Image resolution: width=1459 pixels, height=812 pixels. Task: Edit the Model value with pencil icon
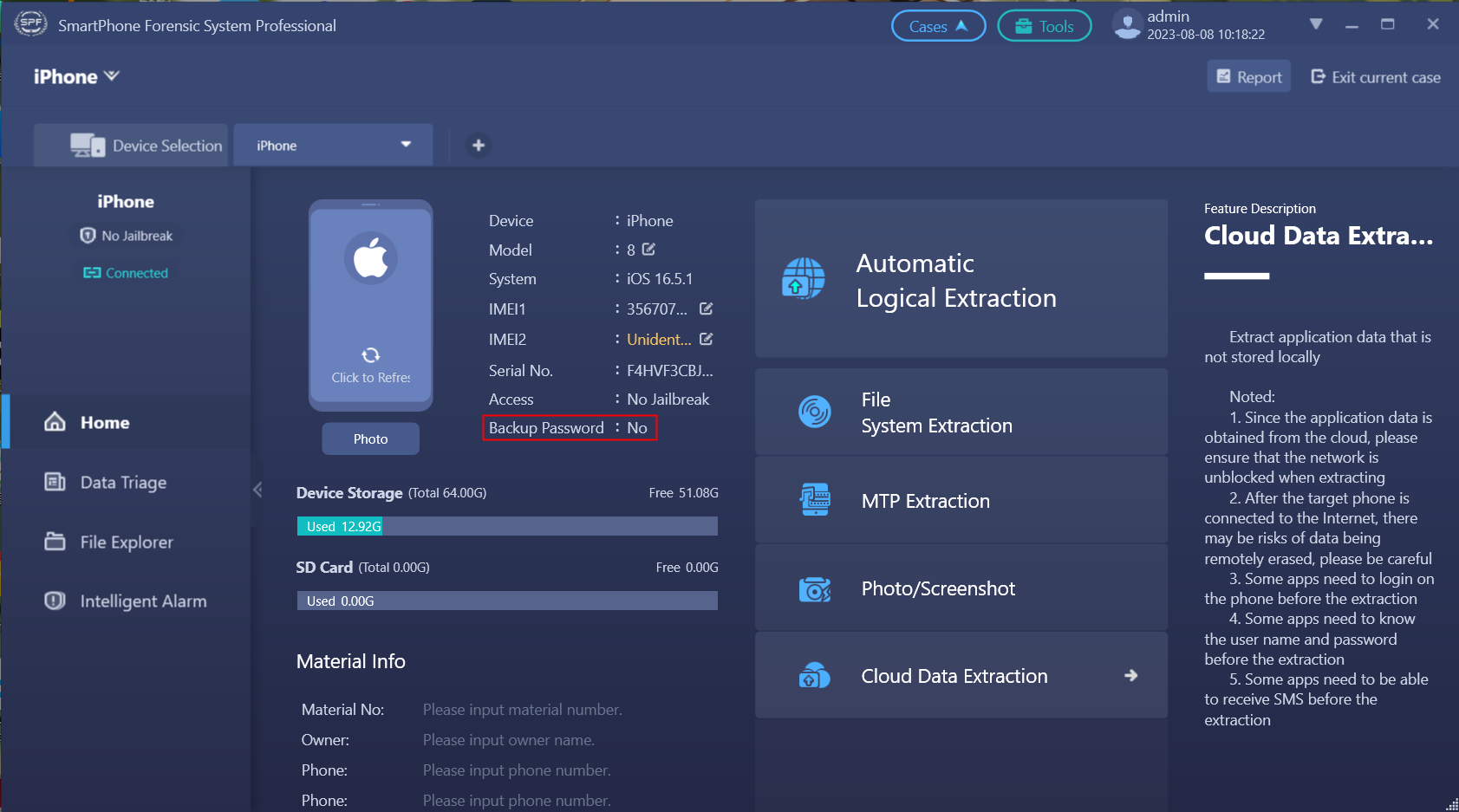coord(648,250)
